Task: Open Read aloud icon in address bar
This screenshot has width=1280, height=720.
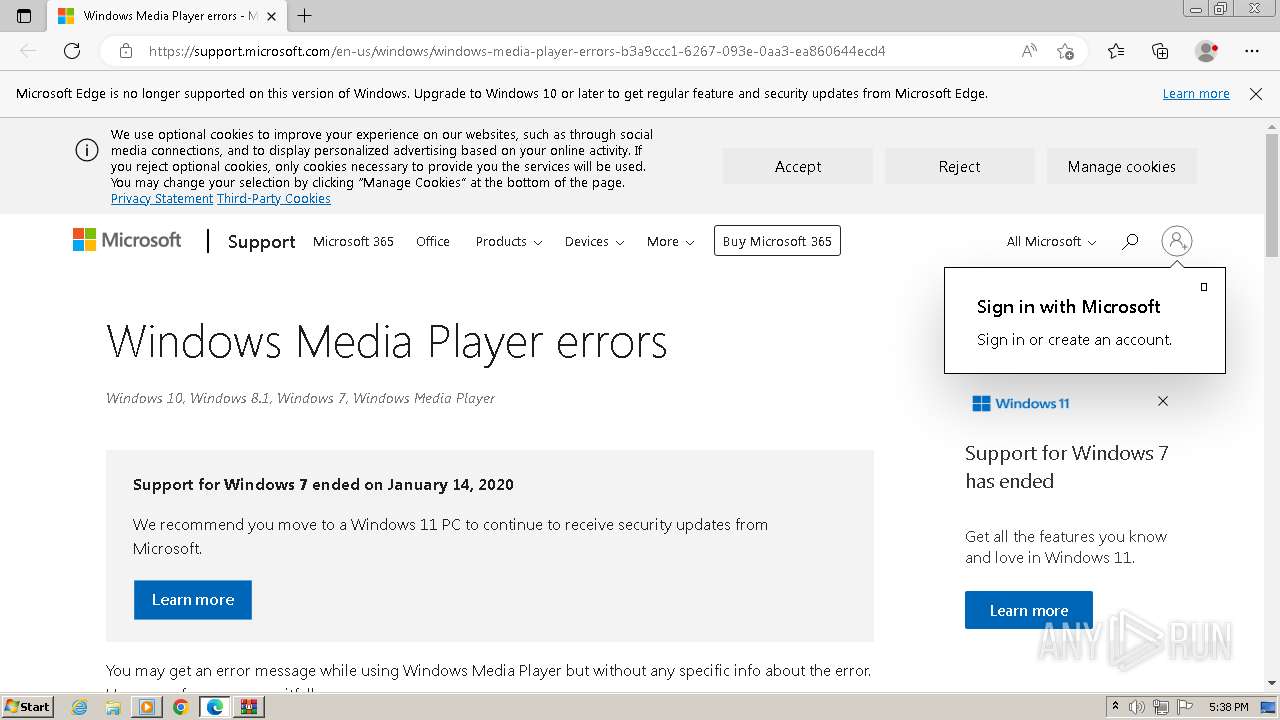Action: click(1029, 51)
